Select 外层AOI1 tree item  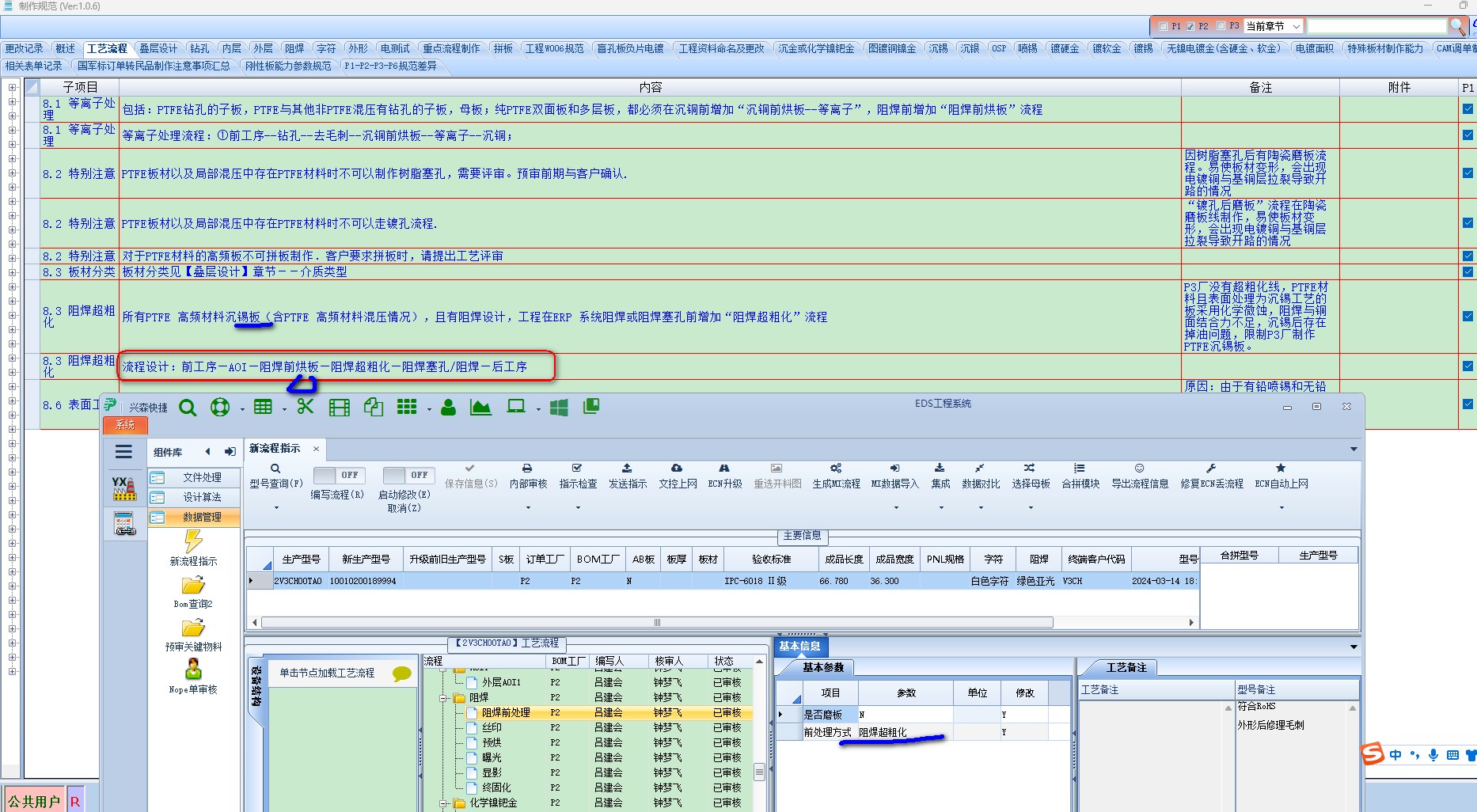tap(502, 682)
